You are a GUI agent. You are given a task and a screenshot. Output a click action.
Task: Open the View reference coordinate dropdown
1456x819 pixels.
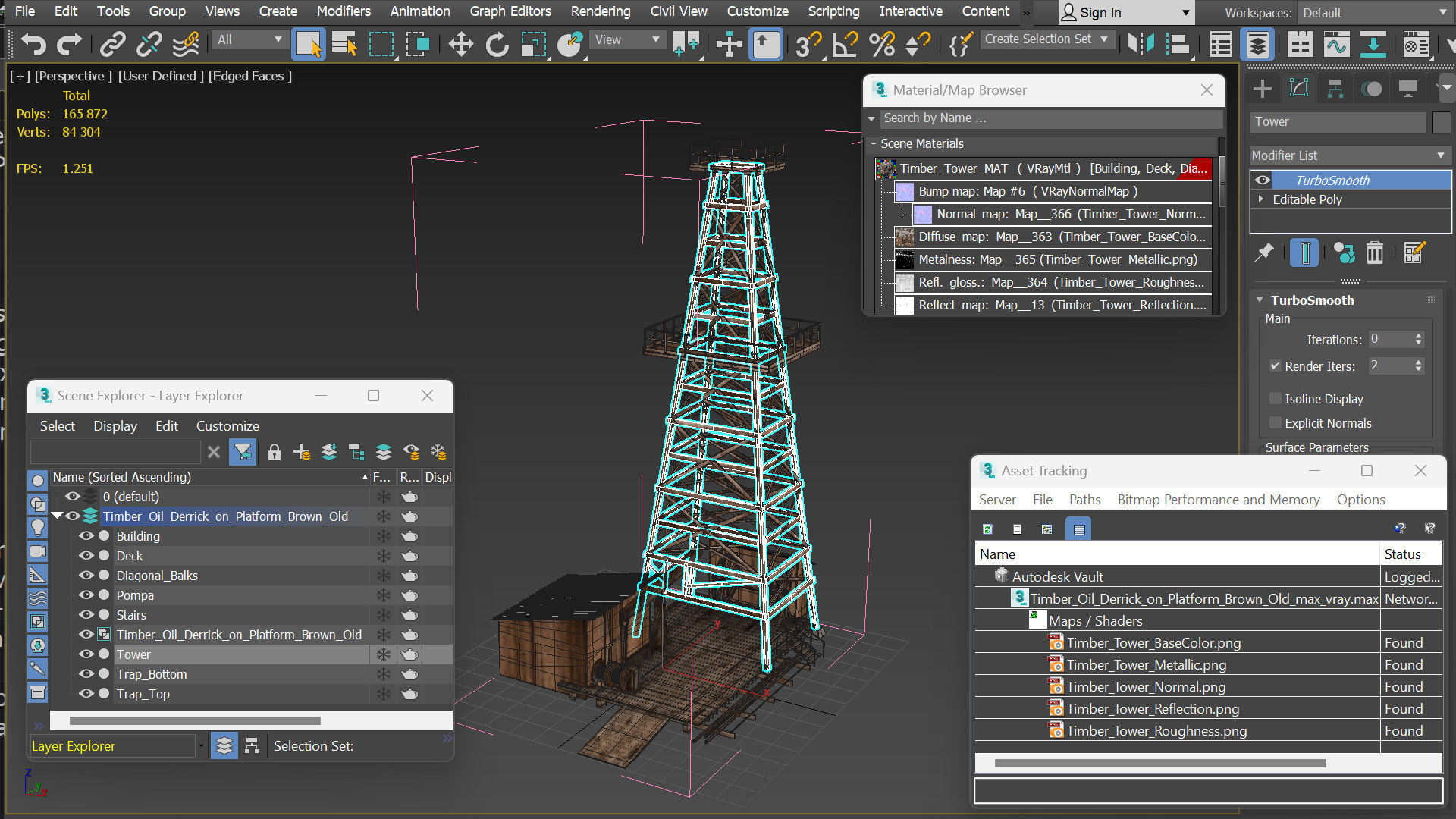[x=626, y=39]
